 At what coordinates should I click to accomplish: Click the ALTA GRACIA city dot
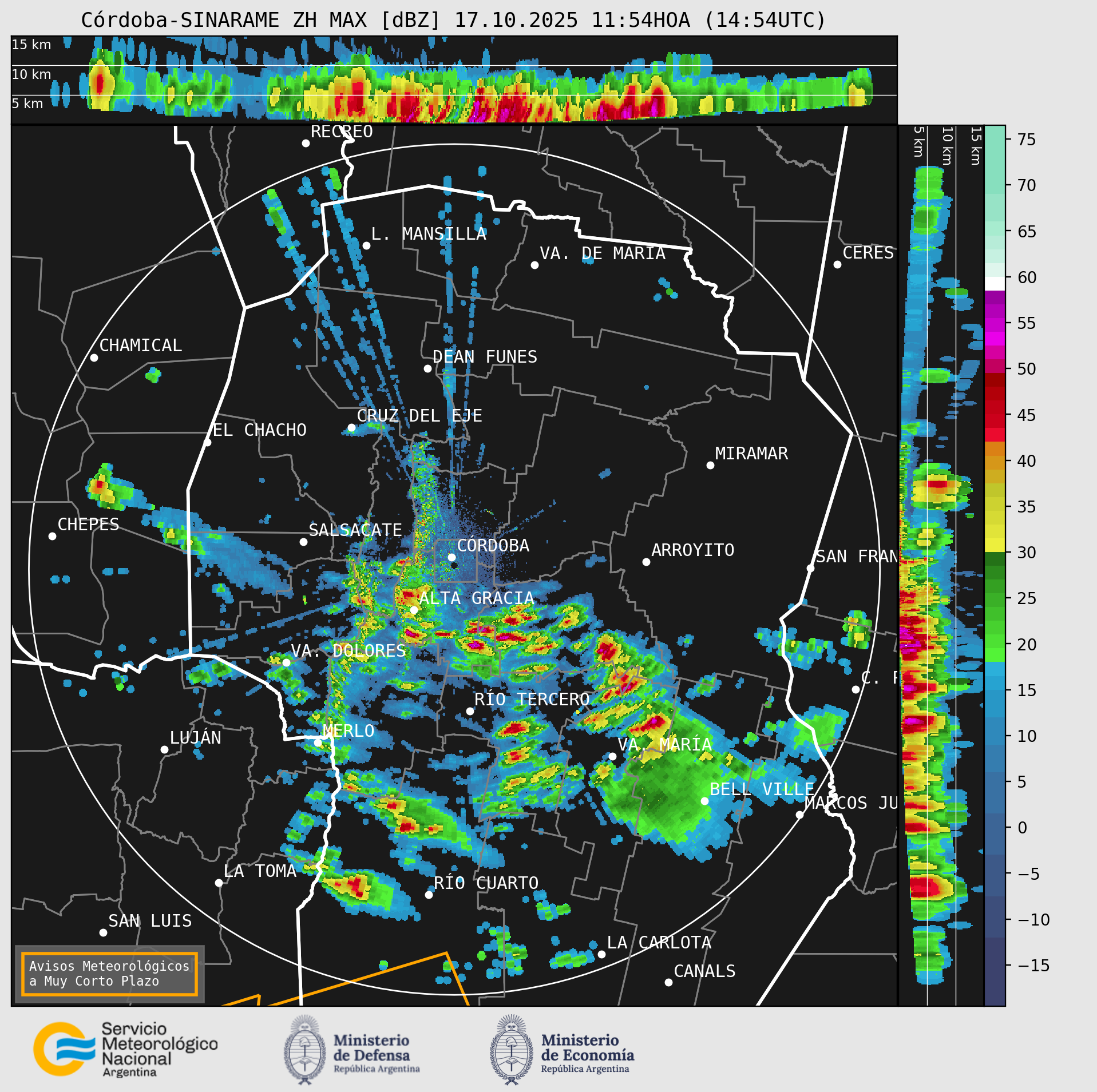tap(414, 610)
